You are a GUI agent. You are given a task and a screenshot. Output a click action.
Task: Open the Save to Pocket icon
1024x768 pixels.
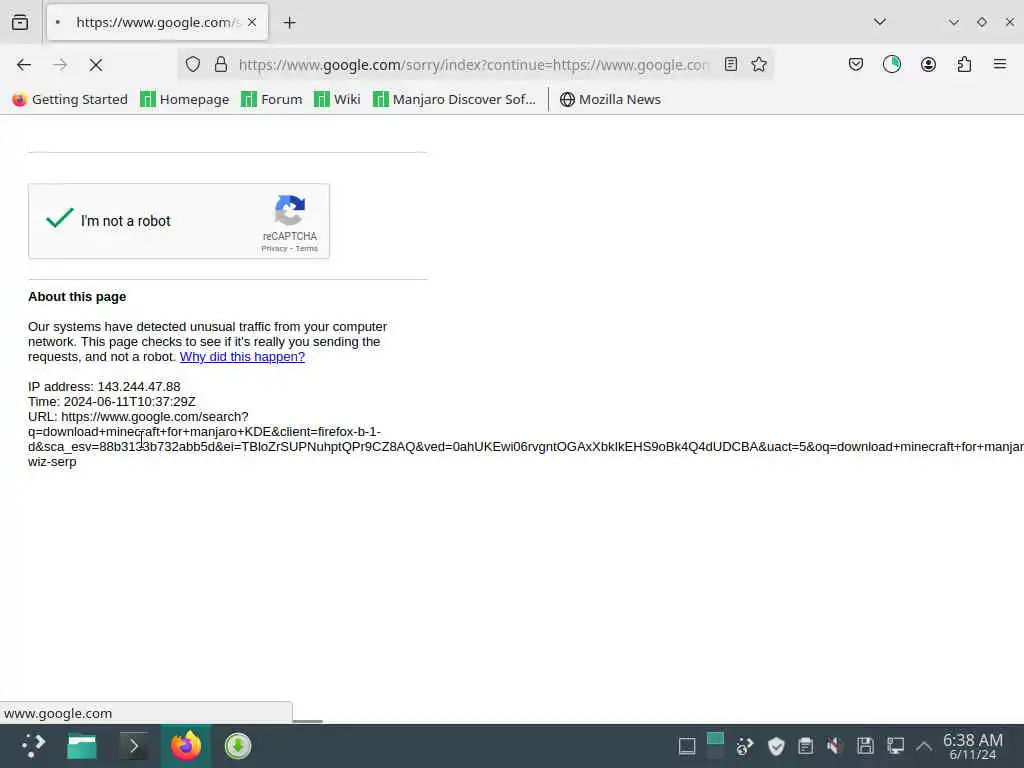coord(856,64)
